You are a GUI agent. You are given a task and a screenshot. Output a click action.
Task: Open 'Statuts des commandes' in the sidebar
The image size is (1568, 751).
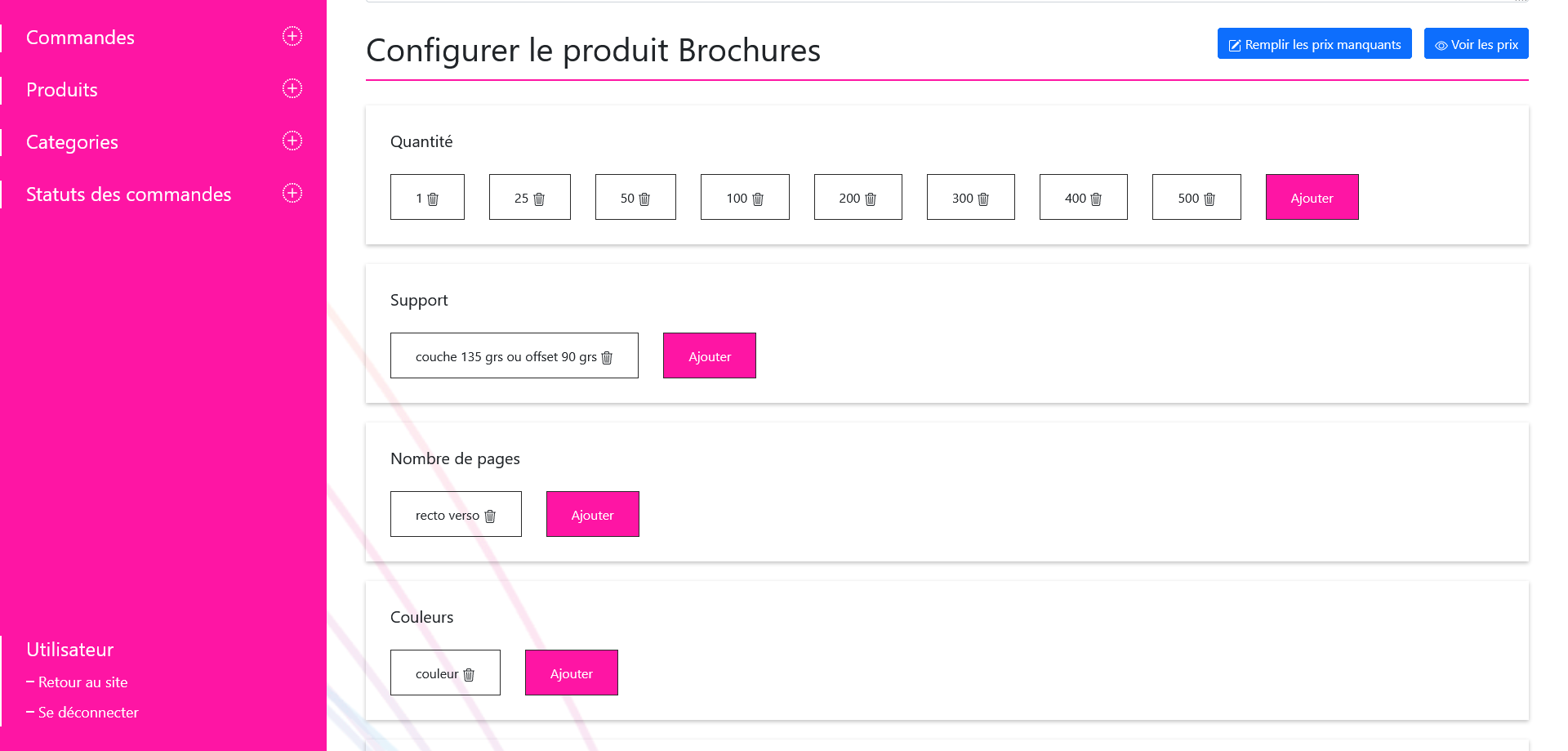point(128,194)
